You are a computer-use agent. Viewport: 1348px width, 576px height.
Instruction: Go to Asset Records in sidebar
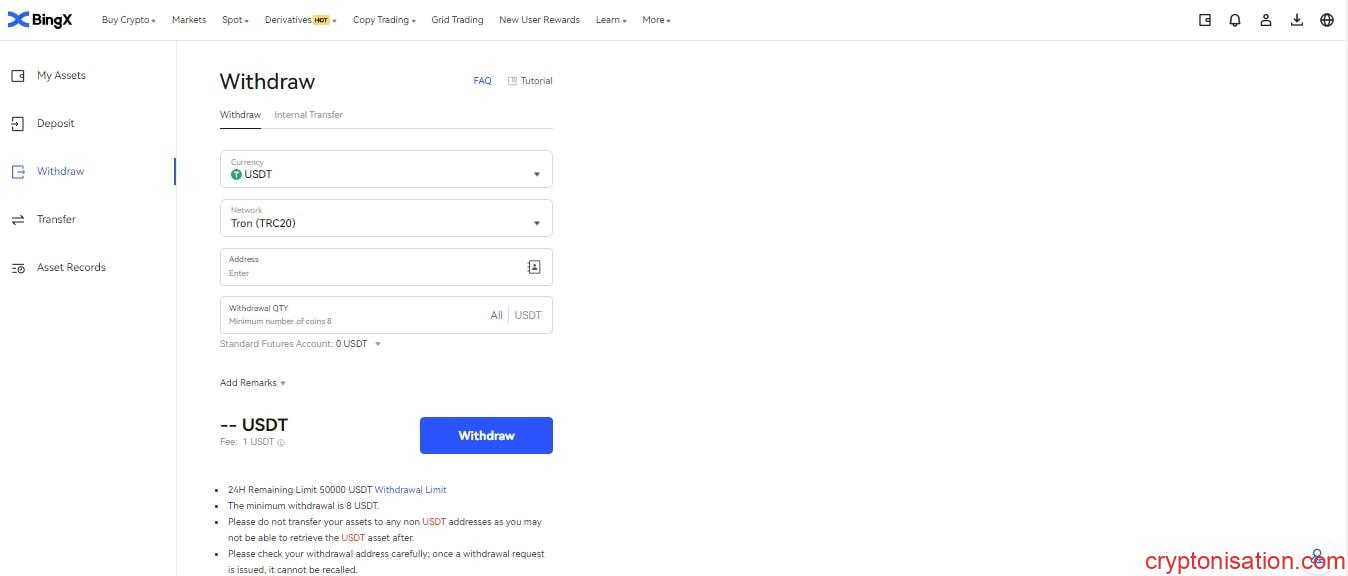(x=70, y=268)
